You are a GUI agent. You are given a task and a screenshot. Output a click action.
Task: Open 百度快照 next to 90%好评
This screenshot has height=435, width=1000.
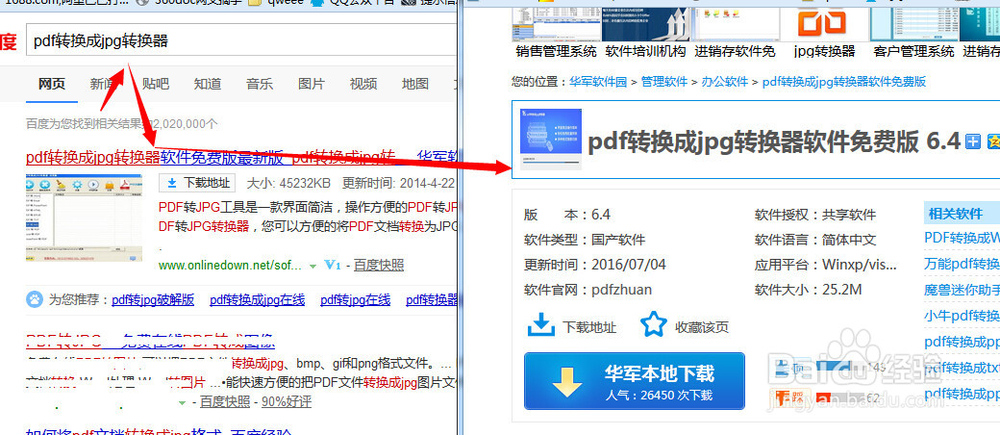[x=225, y=402]
